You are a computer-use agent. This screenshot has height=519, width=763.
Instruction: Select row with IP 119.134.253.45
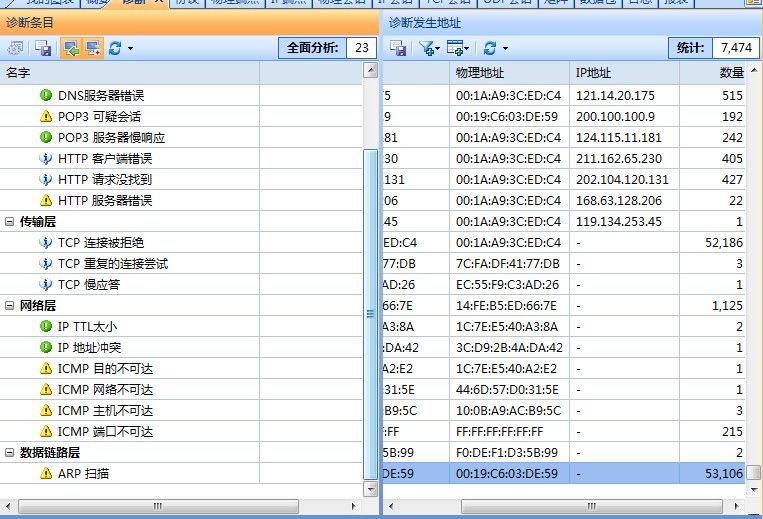[564, 222]
